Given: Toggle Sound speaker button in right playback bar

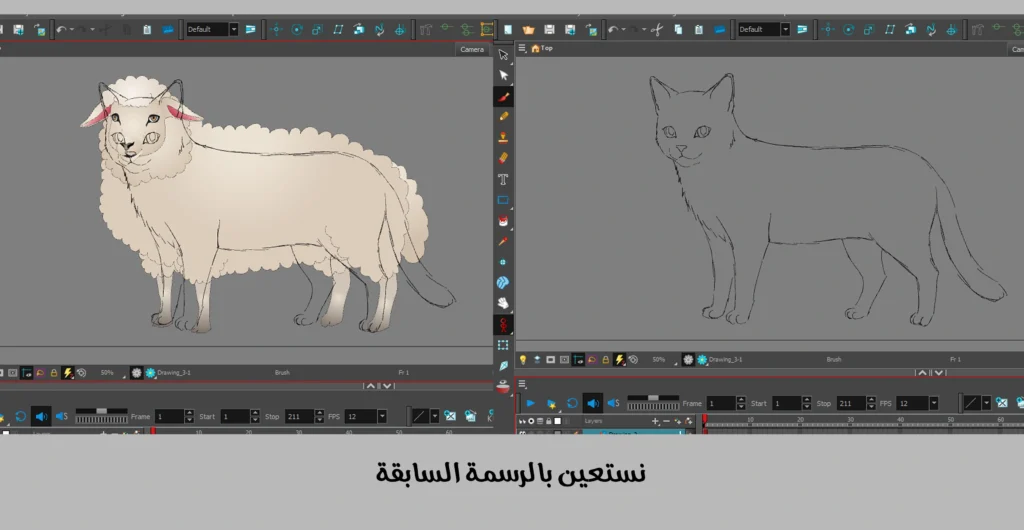Looking at the screenshot, I should point(592,403).
